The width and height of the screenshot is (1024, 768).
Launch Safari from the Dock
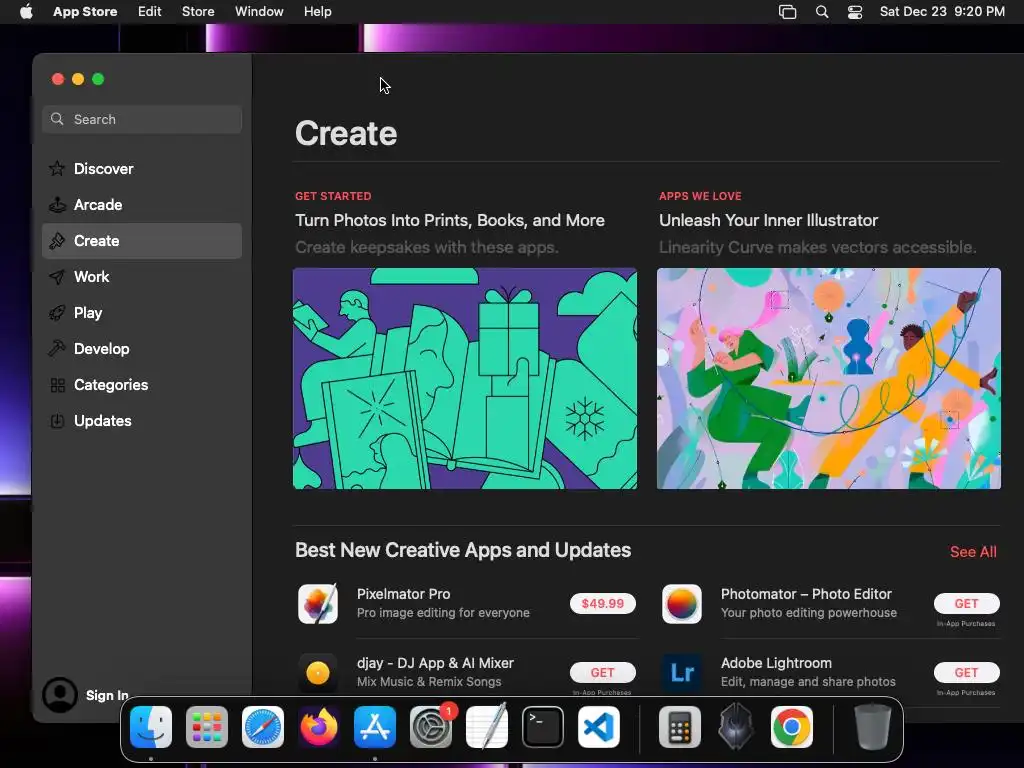[x=263, y=727]
